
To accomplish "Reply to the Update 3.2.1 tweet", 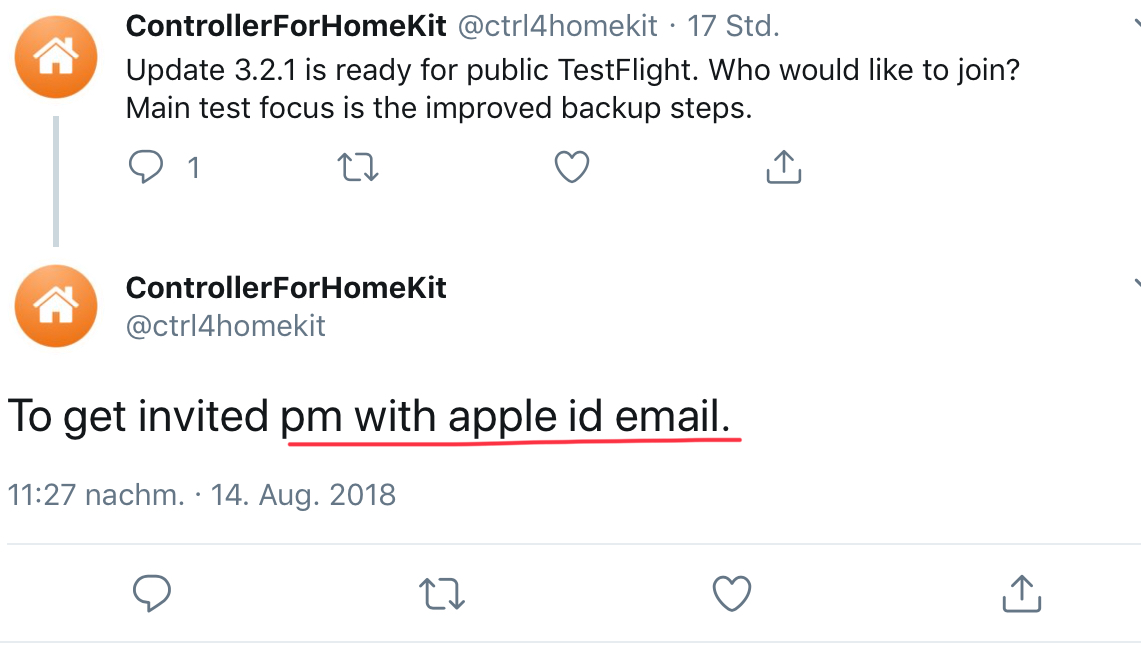I will 147,167.
